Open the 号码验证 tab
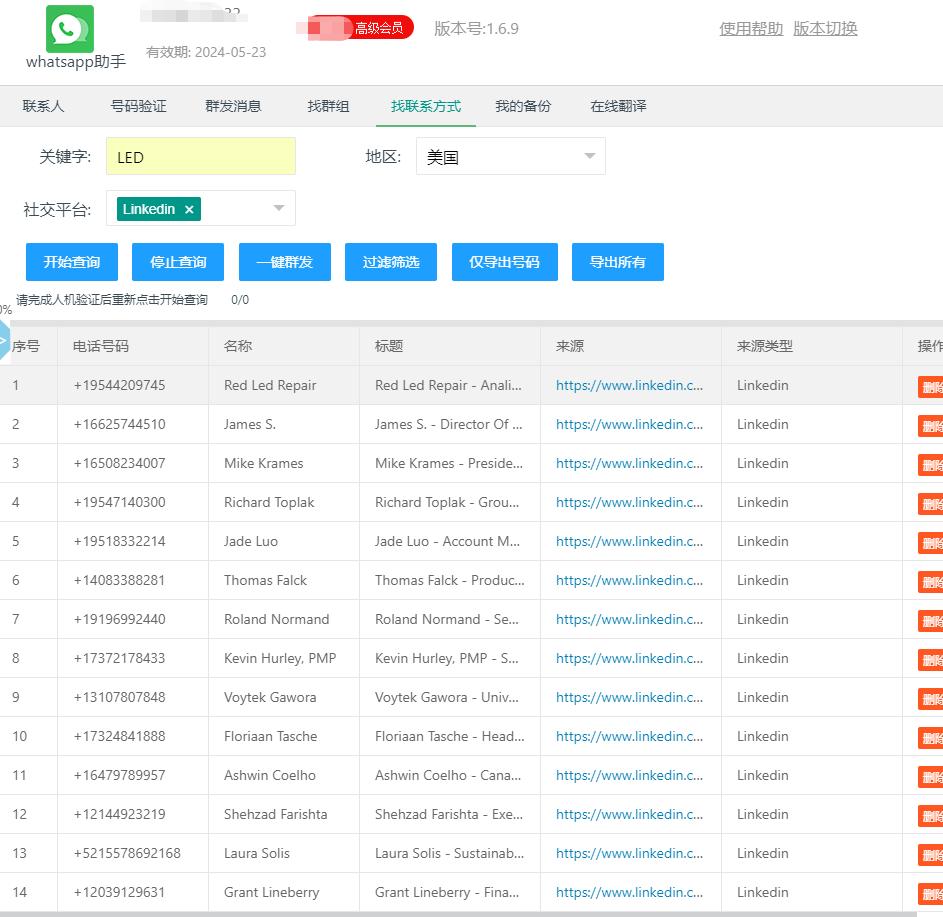 (138, 106)
